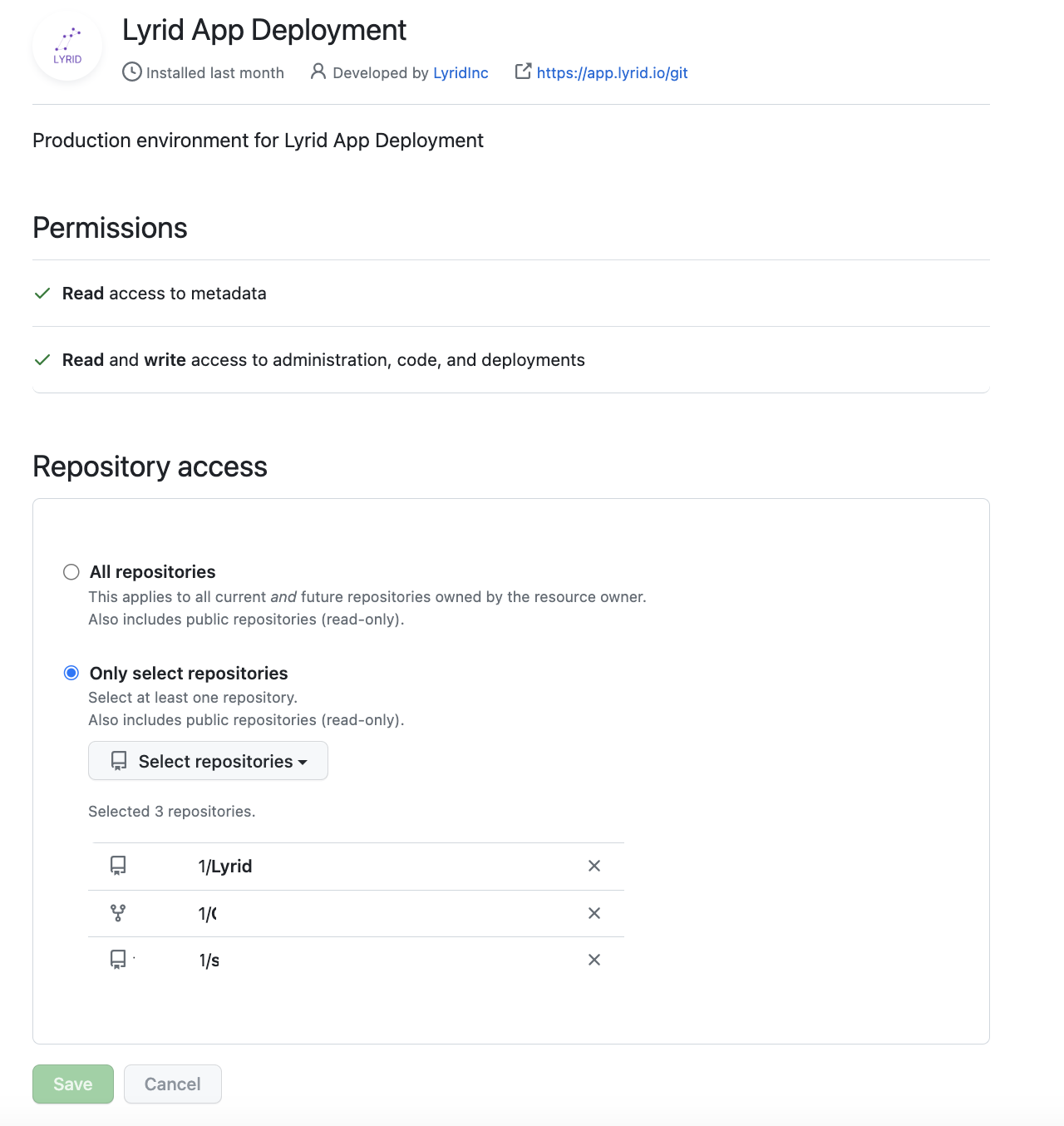
Task: Click the external link icon beside the URL
Action: coord(523,72)
